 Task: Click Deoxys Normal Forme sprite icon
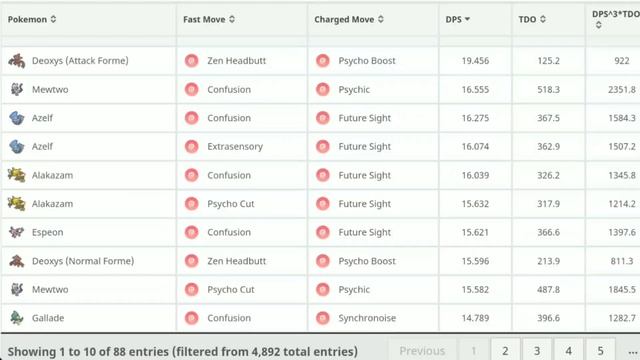coord(16,261)
